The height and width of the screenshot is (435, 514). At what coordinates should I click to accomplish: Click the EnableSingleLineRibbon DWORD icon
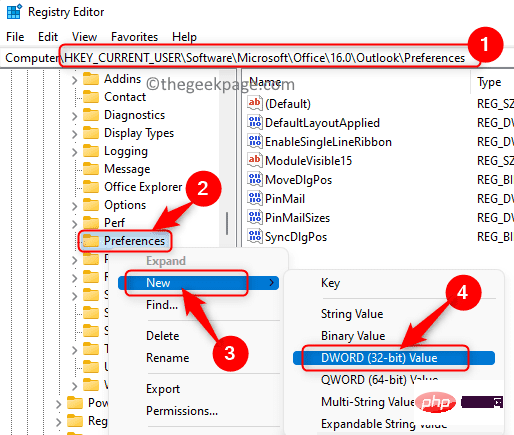(x=255, y=141)
